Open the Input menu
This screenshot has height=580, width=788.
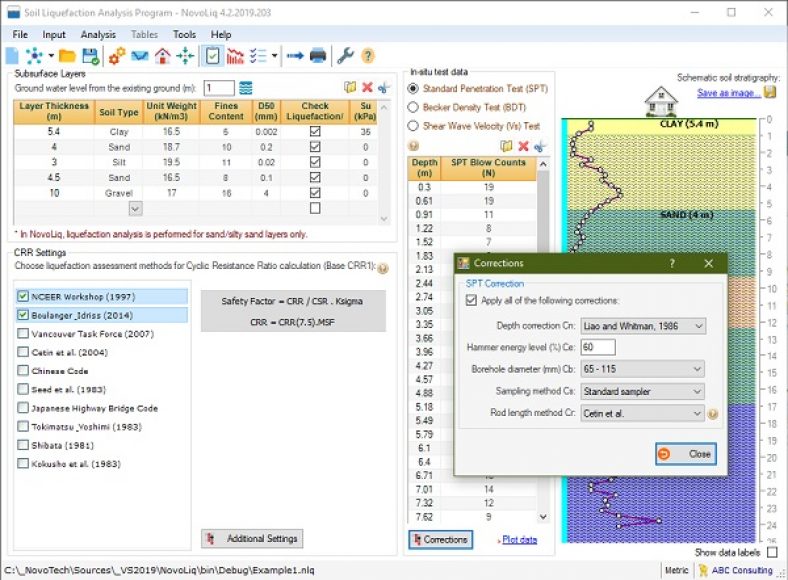[x=54, y=34]
